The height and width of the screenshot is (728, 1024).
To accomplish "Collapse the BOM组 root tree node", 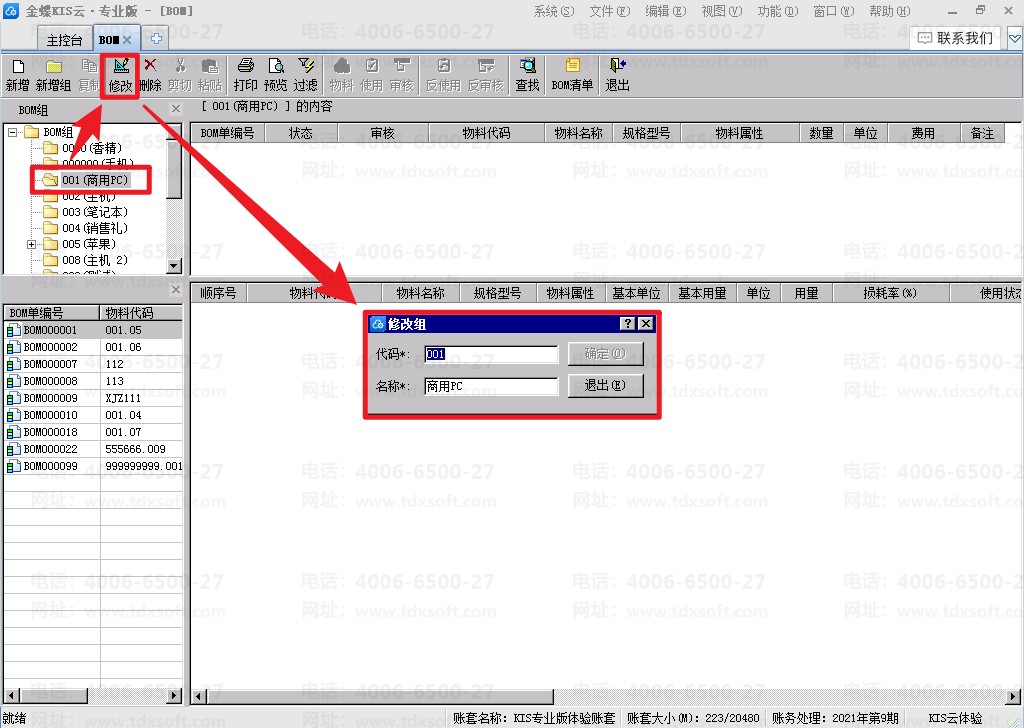I will tap(12, 133).
